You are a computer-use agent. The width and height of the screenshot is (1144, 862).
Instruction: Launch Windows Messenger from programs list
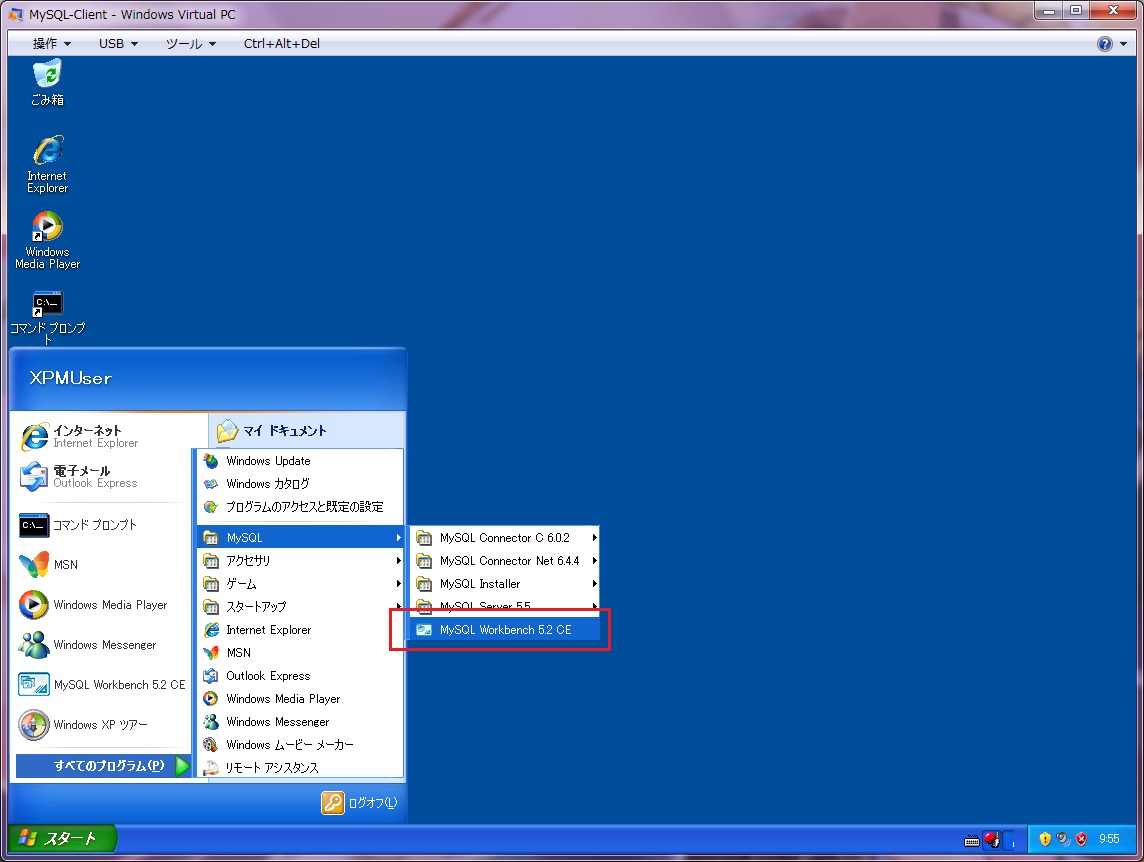301,722
